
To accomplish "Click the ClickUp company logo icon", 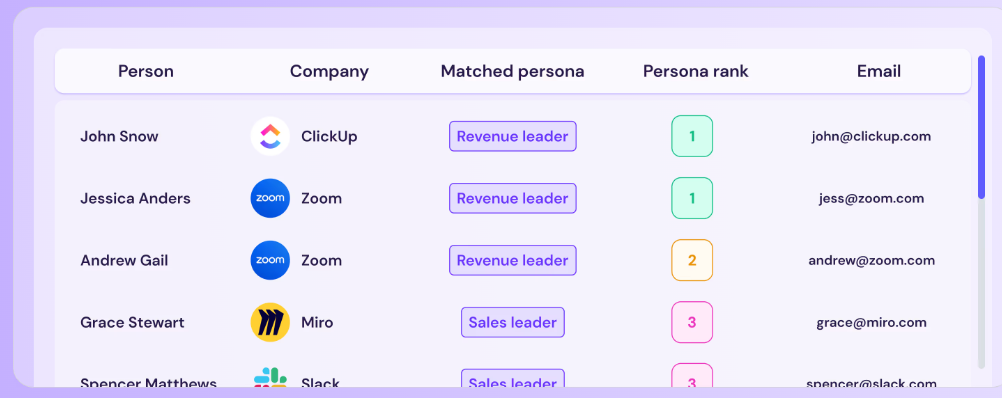I will (270, 136).
